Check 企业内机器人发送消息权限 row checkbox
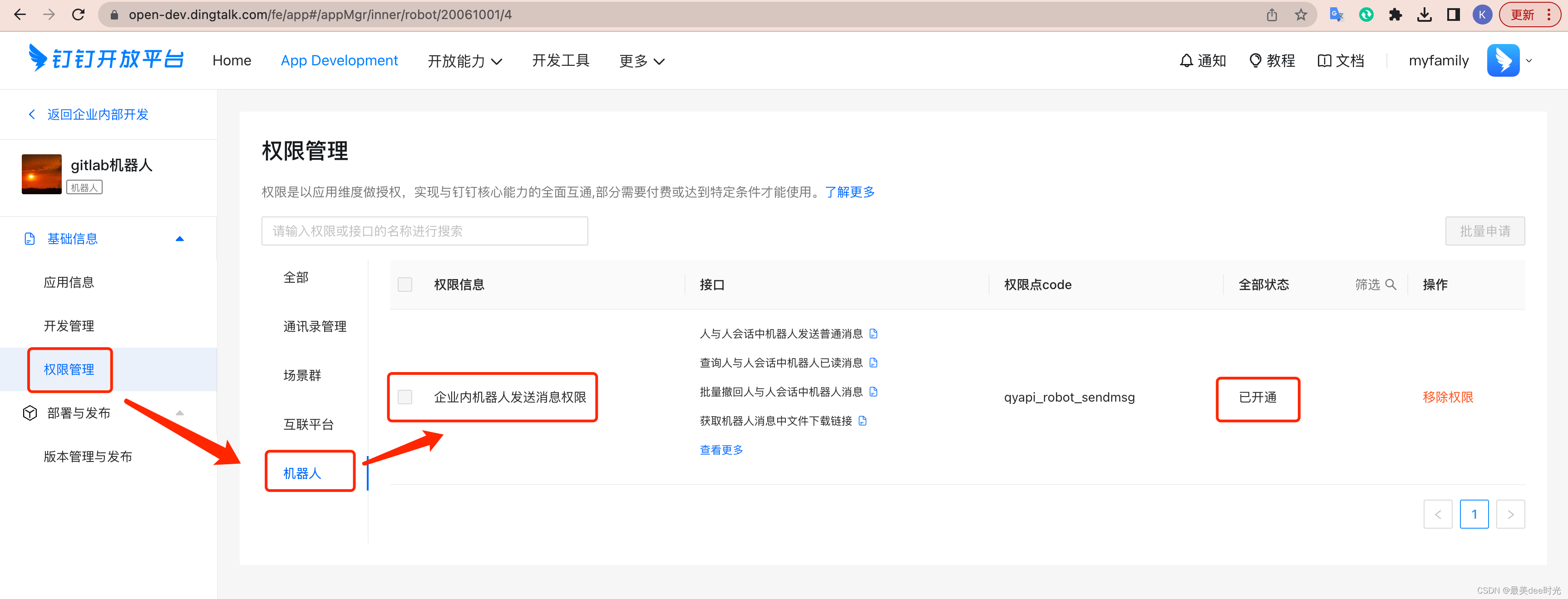This screenshot has width=1568, height=599. [405, 398]
